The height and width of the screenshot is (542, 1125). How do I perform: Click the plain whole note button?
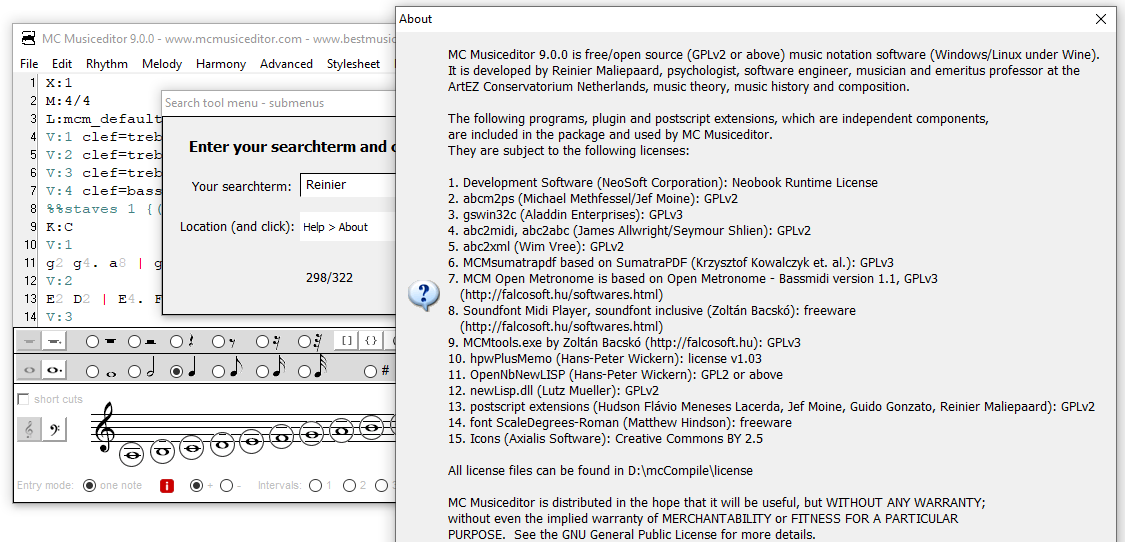click(29, 370)
